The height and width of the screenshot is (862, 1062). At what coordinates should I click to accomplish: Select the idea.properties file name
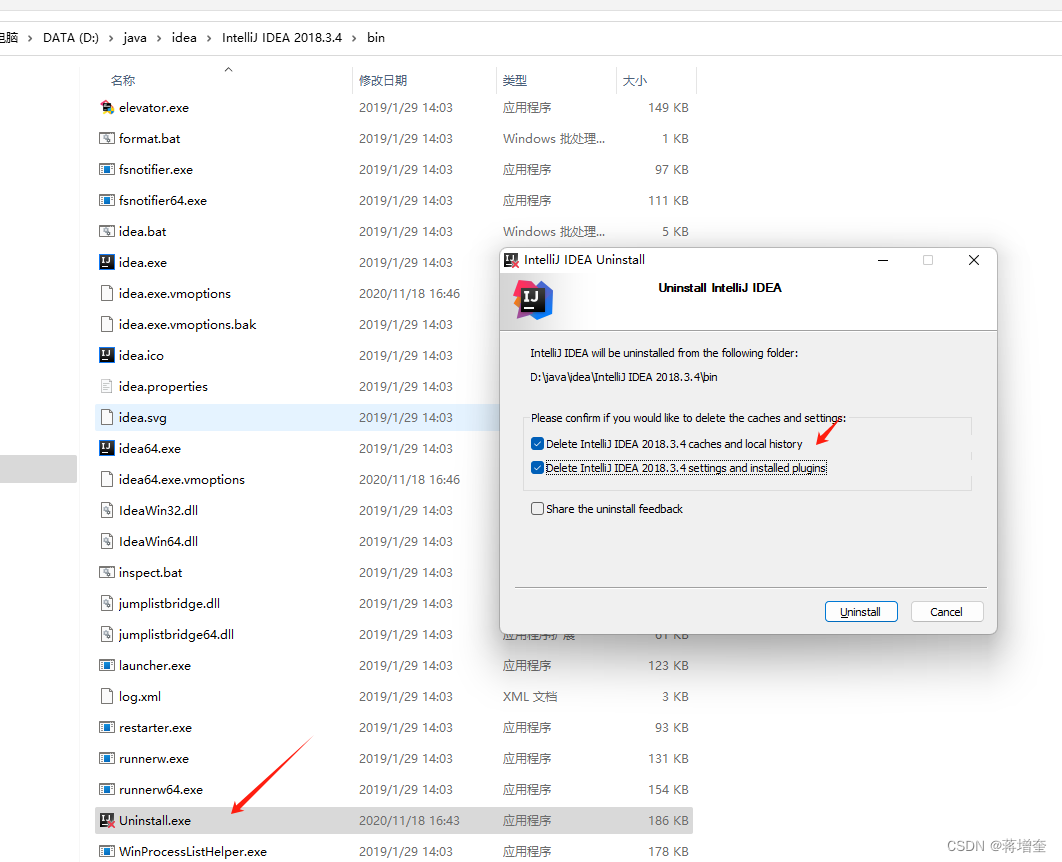(163, 387)
